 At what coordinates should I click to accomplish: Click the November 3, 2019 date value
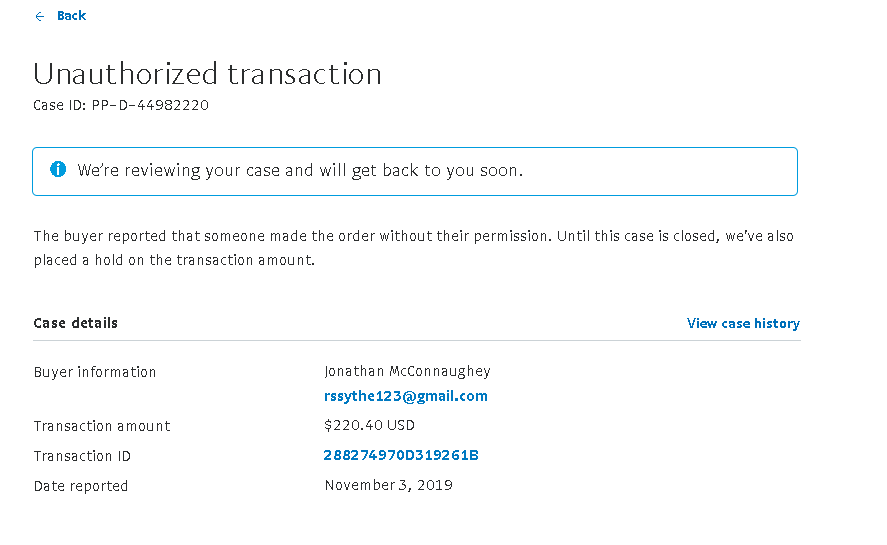(x=388, y=486)
